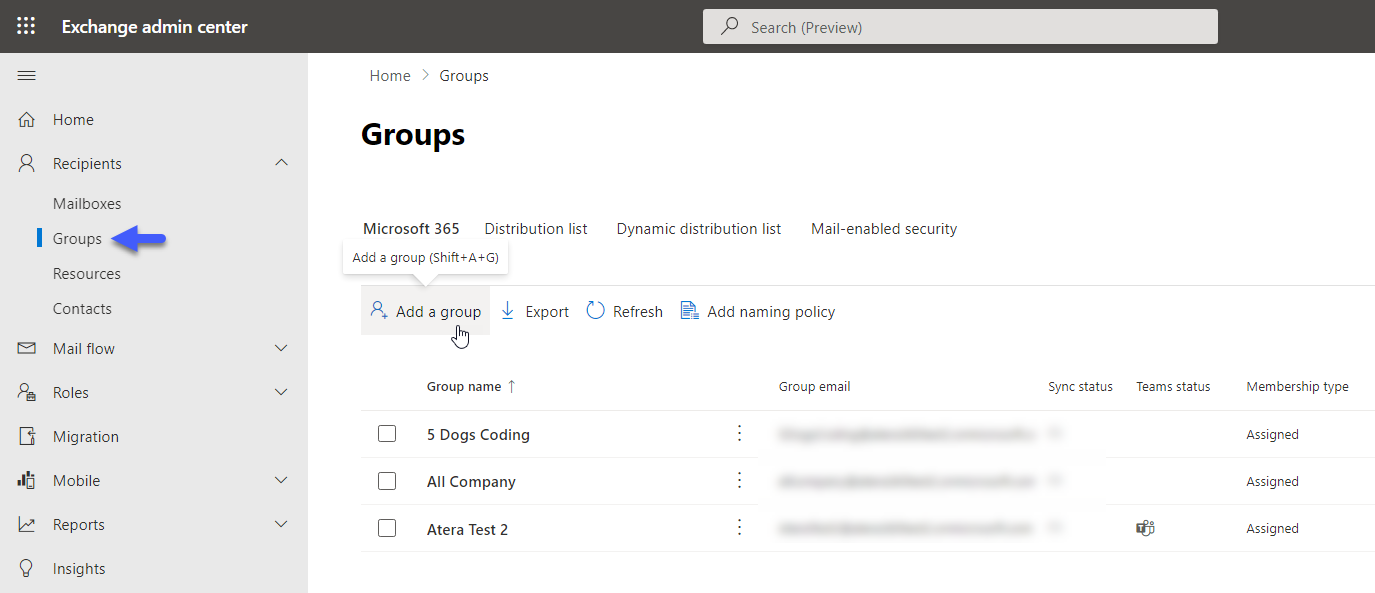
Task: Select the All Company row checkbox
Action: [387, 481]
